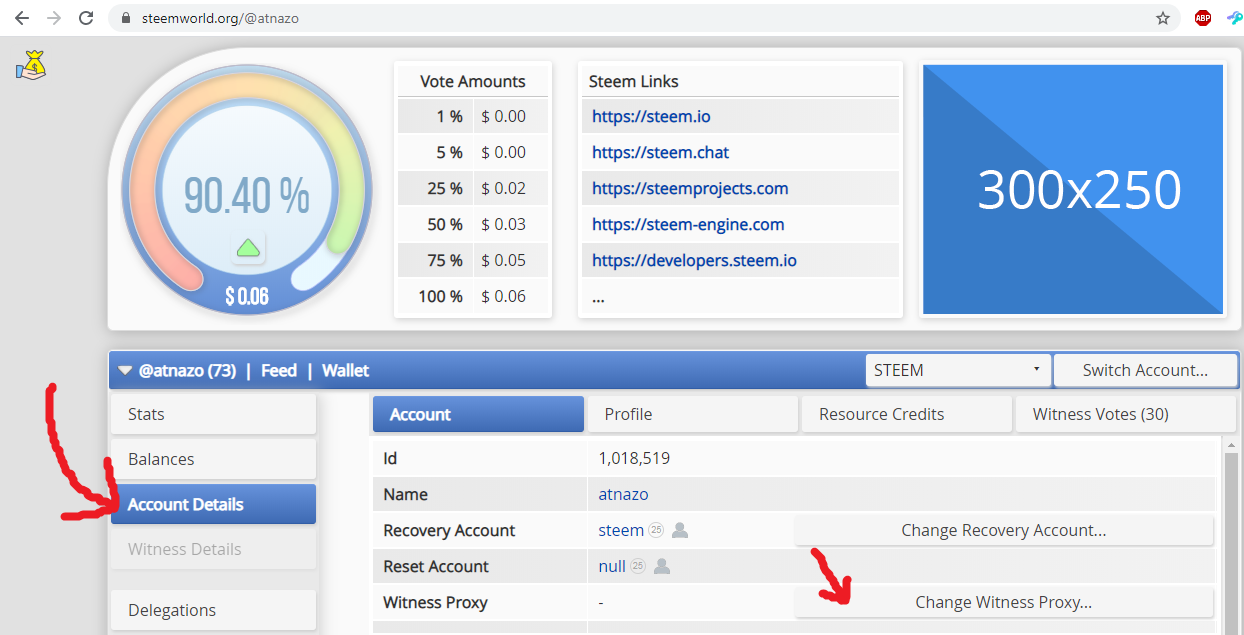The width and height of the screenshot is (1244, 635).
Task: Click the Witness Proxy label
Action: (436, 602)
